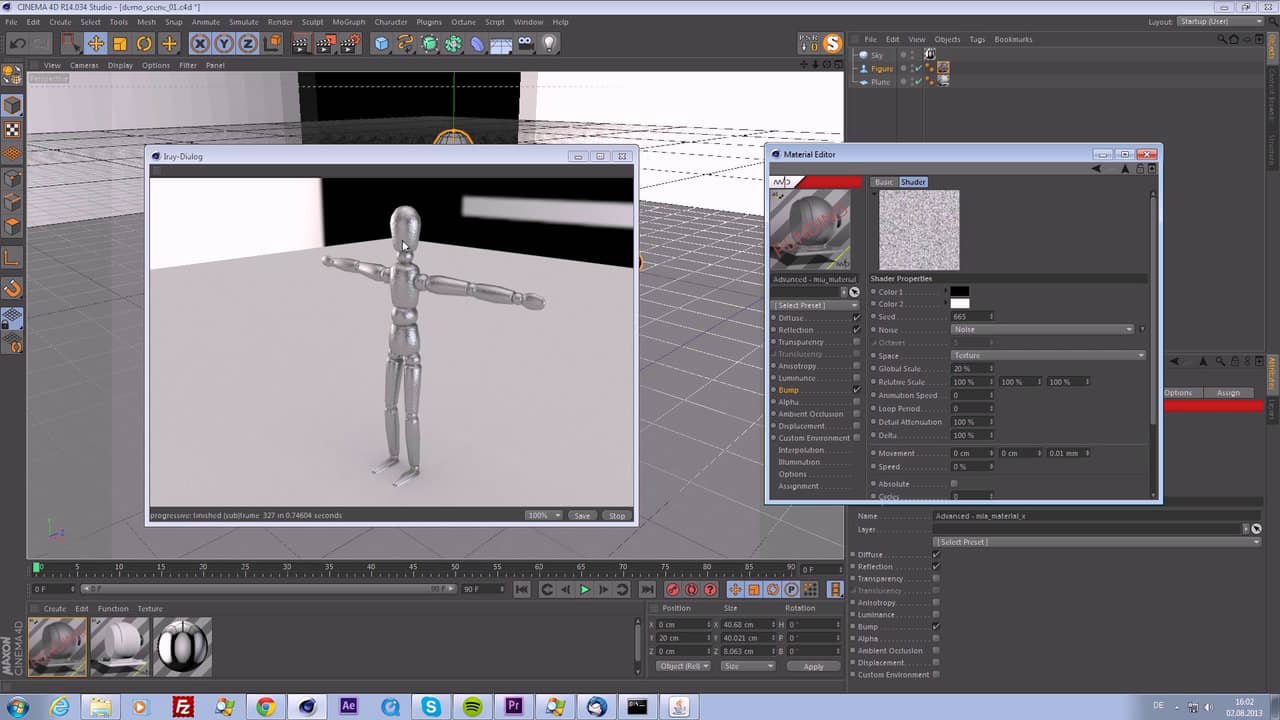Open Select Preset dropdown in Attributes panel
This screenshot has width=1280, height=720.
(x=1097, y=542)
